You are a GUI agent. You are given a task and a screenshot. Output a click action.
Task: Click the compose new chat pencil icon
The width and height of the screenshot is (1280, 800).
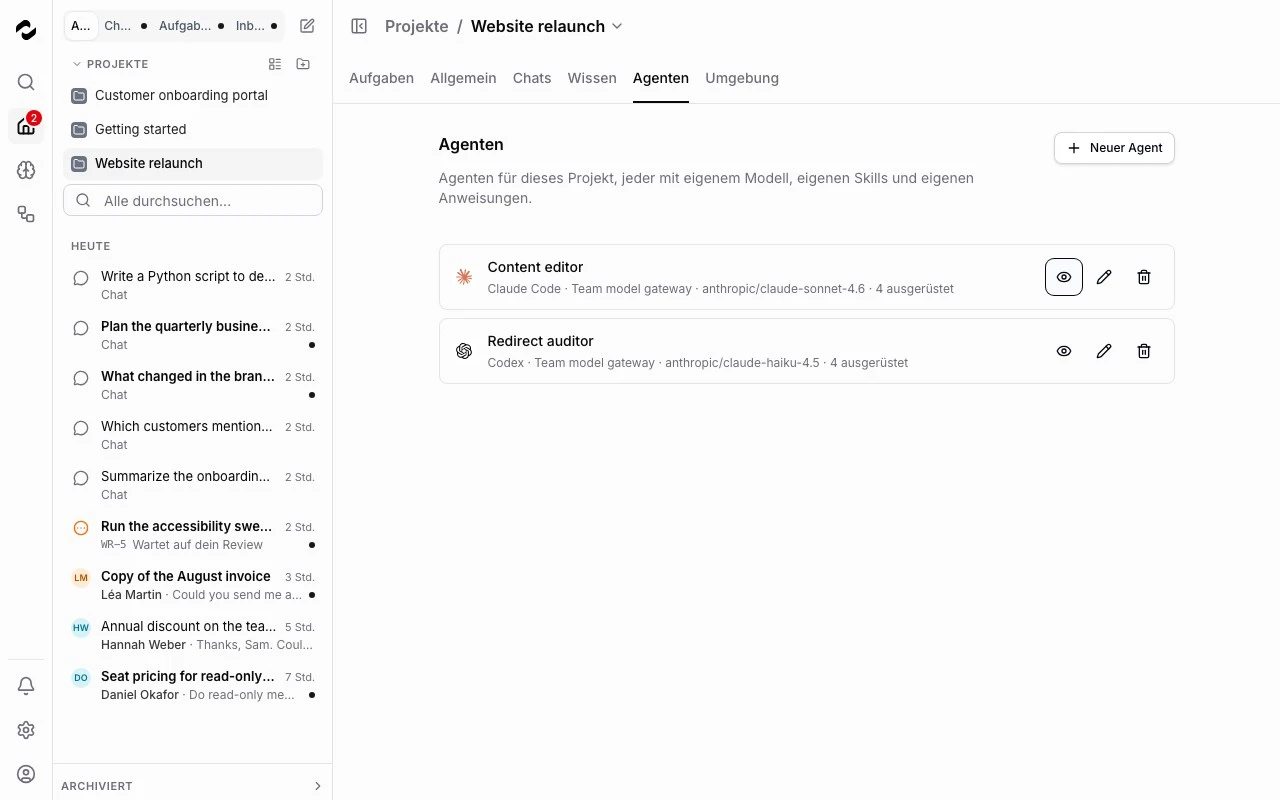tap(308, 26)
